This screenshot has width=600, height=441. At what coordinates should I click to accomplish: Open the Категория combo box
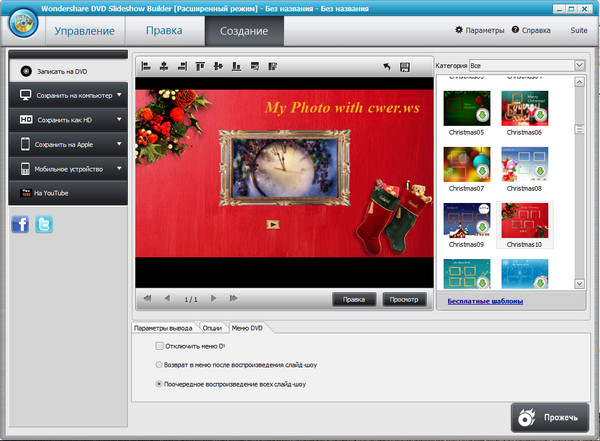click(527, 65)
